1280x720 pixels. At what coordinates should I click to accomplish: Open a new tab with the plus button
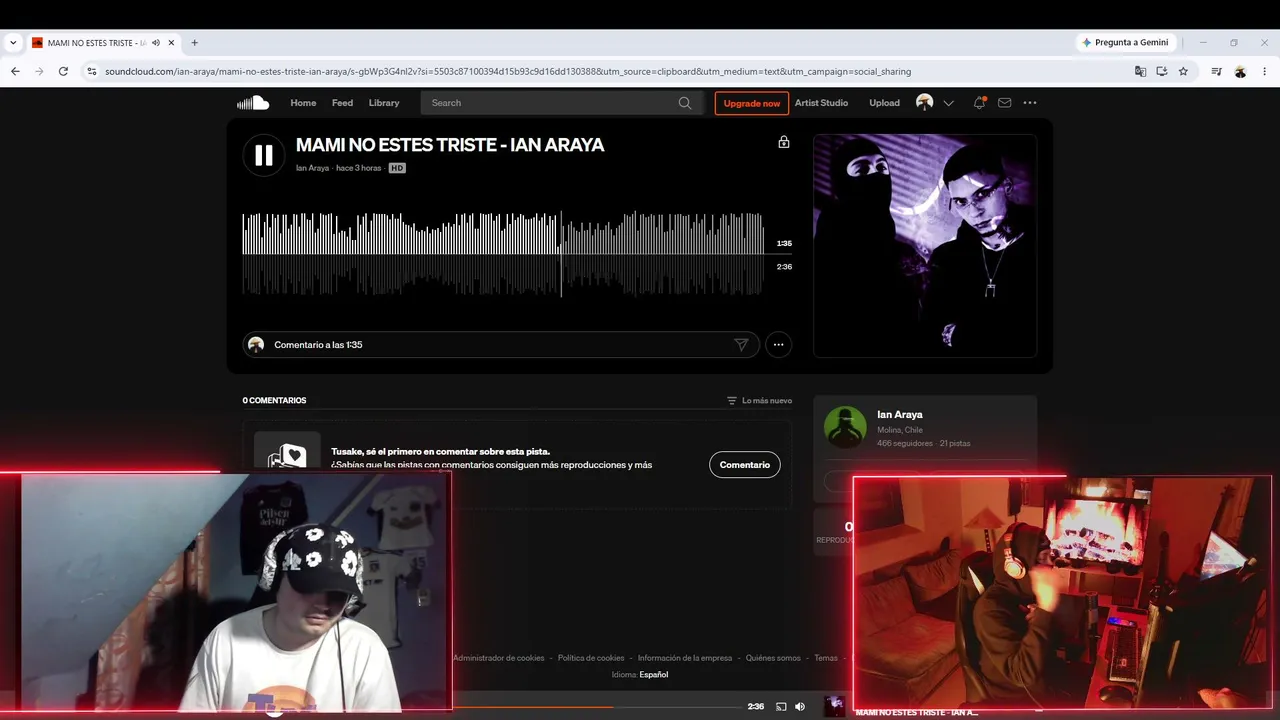(x=195, y=43)
